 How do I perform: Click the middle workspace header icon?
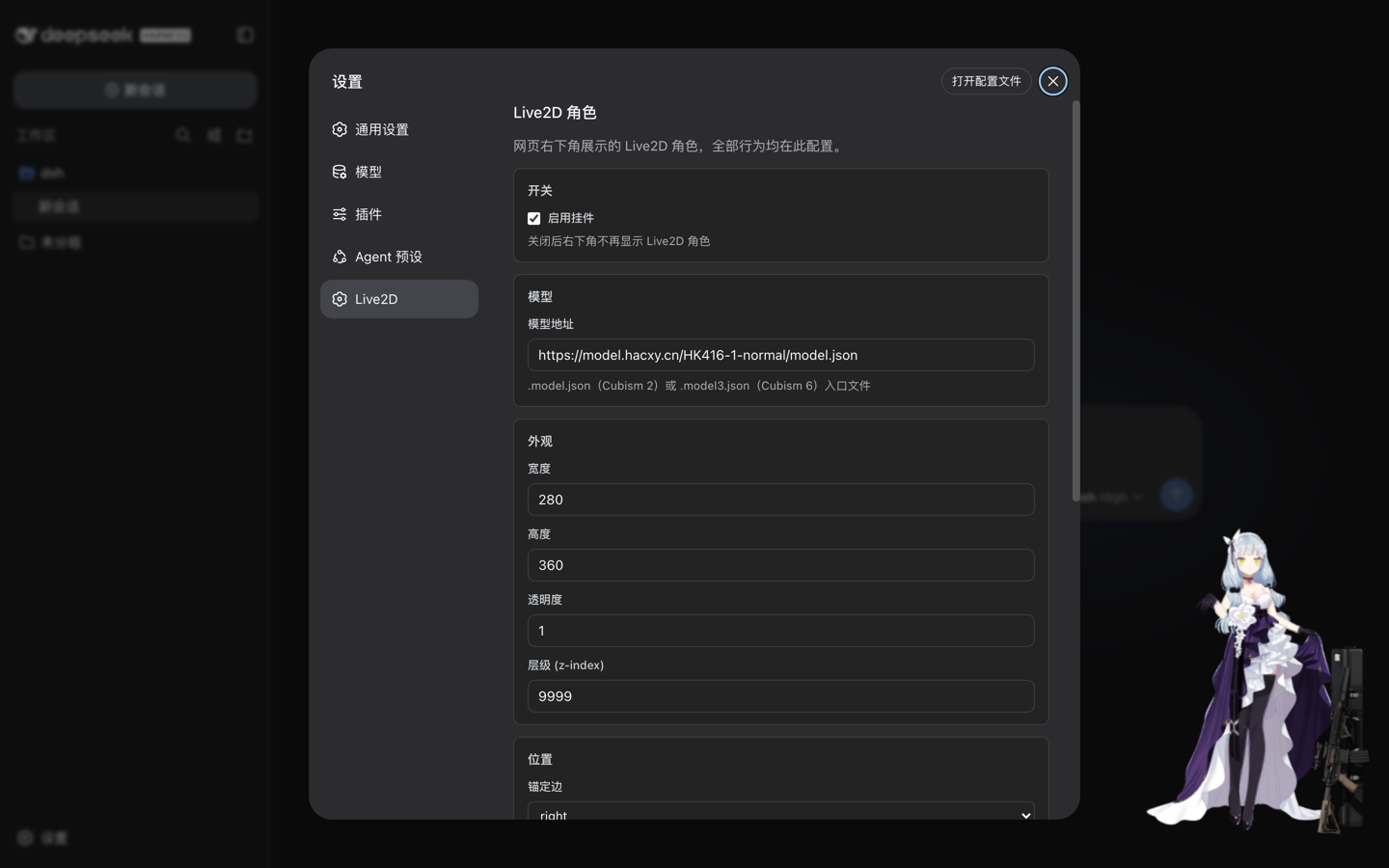214,135
